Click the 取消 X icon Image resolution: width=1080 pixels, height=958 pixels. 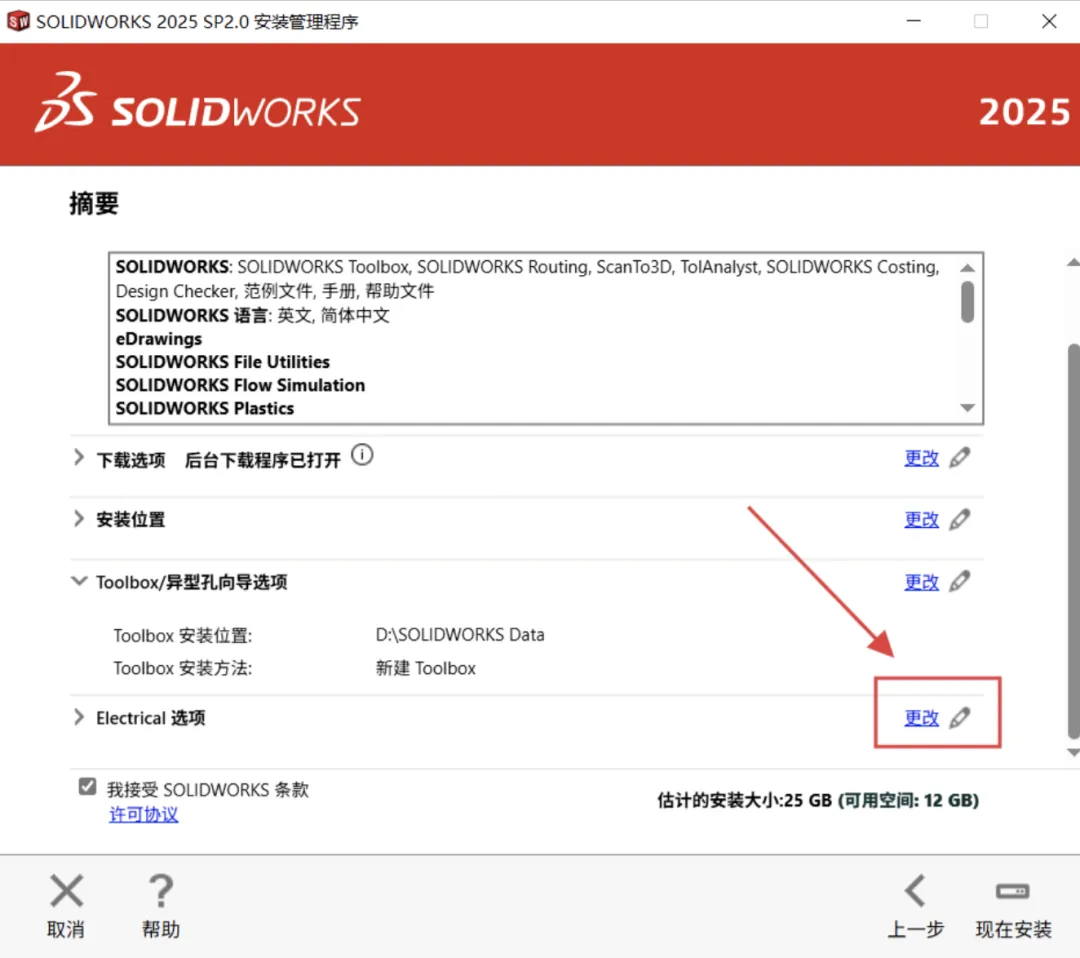(67, 891)
